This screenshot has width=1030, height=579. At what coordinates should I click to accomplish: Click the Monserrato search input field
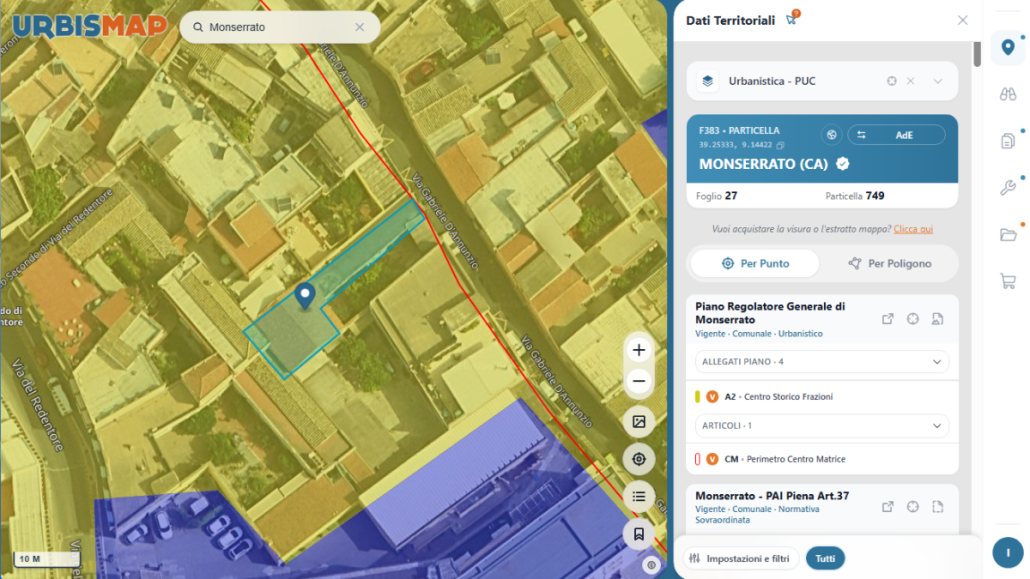pyautogui.click(x=279, y=27)
